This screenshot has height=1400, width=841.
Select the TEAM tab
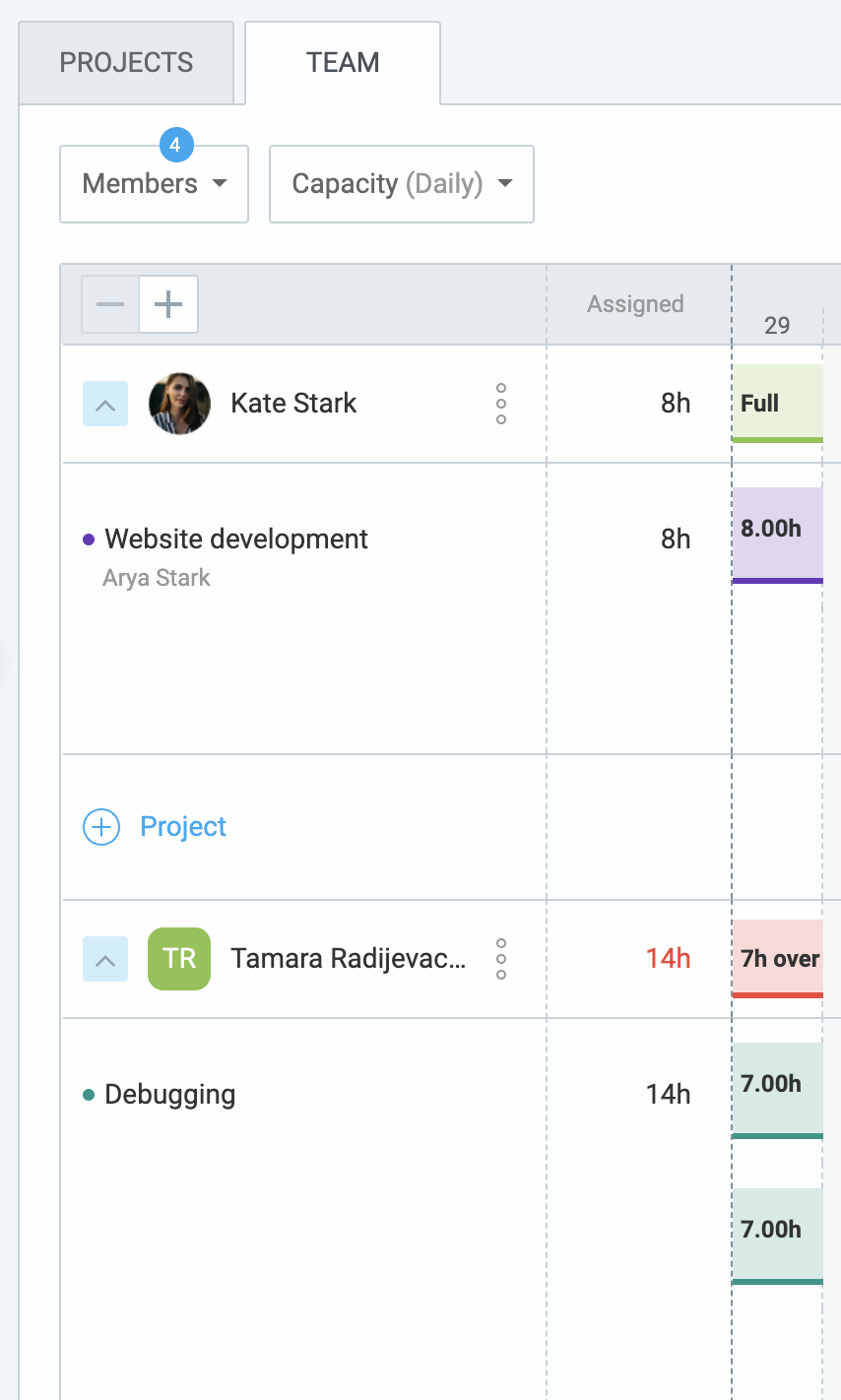coord(342,61)
